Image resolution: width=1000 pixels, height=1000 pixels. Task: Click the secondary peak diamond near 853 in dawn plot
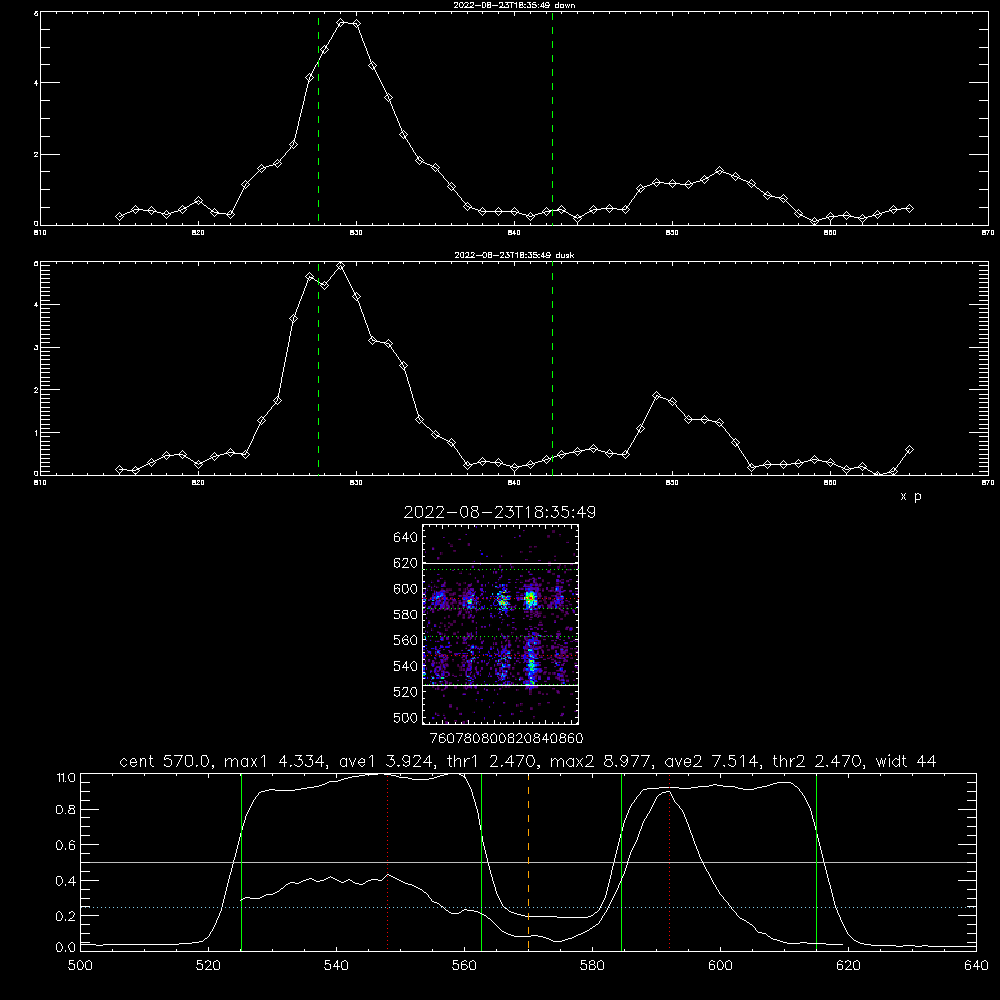pos(720,170)
